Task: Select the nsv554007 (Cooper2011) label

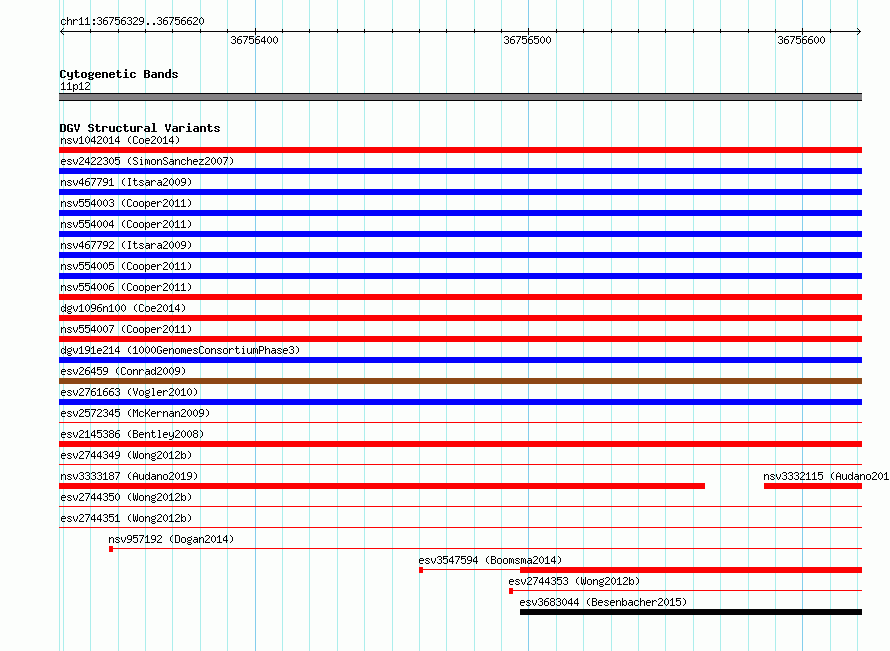Action: tap(126, 329)
